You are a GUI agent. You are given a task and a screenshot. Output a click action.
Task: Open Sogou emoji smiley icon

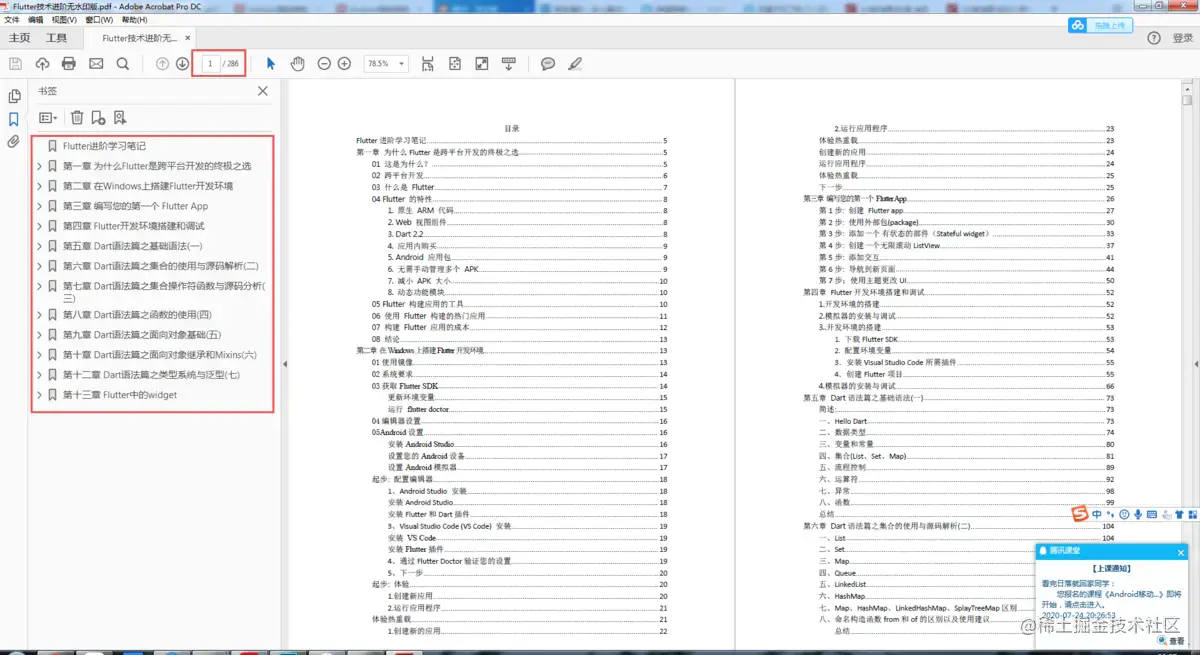click(1125, 514)
